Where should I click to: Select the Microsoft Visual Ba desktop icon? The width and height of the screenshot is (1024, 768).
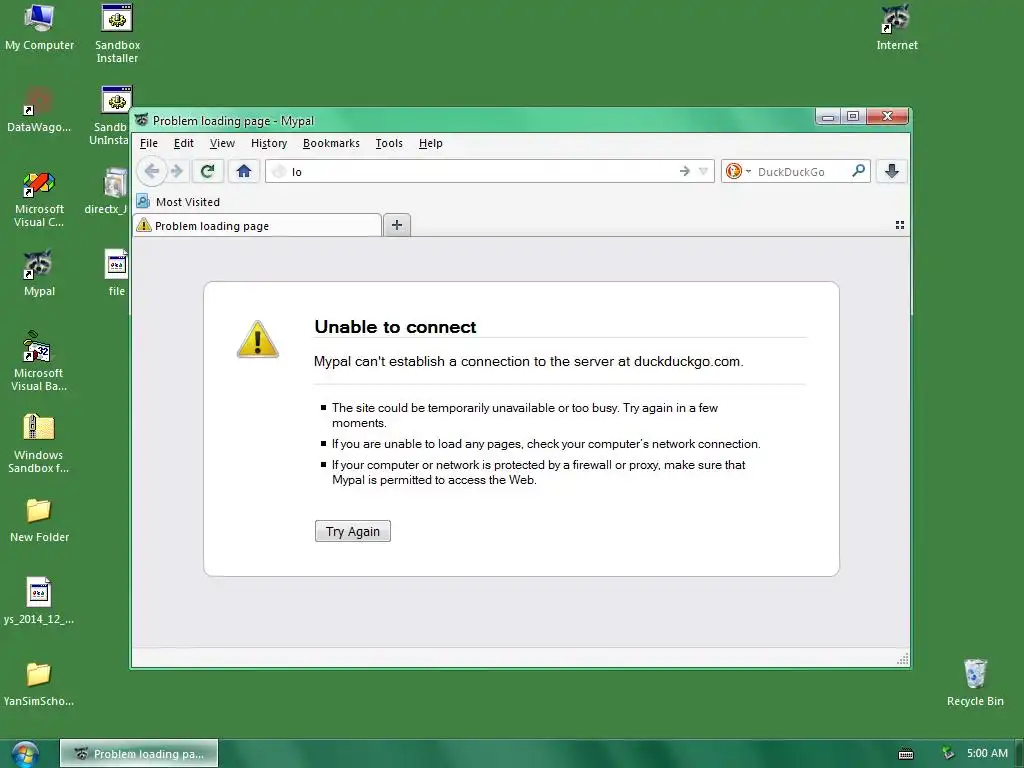tap(39, 362)
